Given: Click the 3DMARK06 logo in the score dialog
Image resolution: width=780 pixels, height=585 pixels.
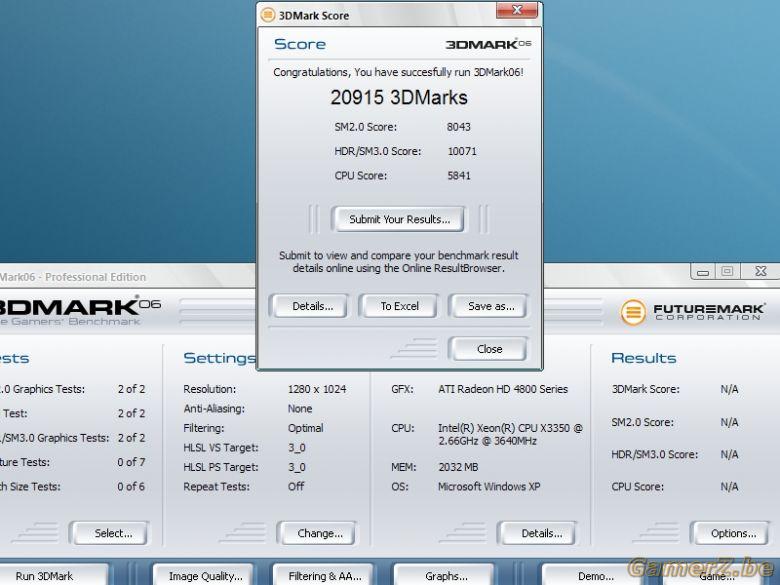Looking at the screenshot, I should 488,44.
